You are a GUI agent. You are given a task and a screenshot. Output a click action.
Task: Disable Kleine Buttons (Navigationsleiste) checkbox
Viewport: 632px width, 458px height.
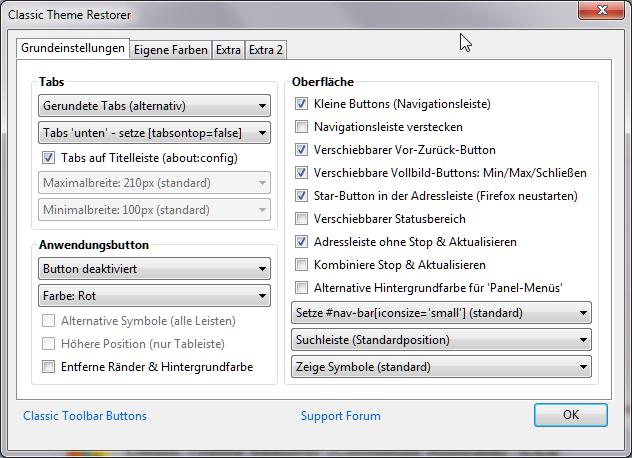(x=302, y=104)
